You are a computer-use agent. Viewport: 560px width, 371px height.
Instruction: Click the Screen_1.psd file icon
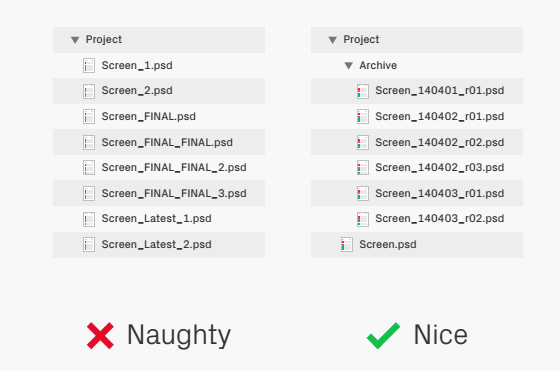point(89,66)
